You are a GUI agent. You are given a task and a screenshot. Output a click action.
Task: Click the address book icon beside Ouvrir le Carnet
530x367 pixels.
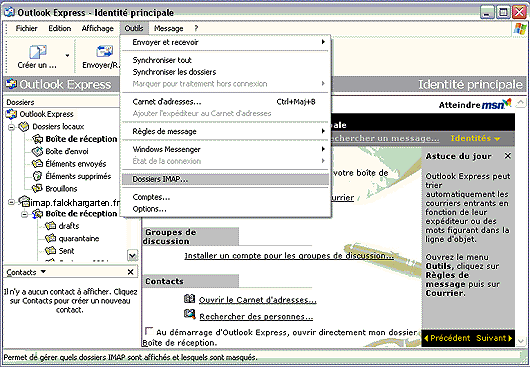(190, 299)
